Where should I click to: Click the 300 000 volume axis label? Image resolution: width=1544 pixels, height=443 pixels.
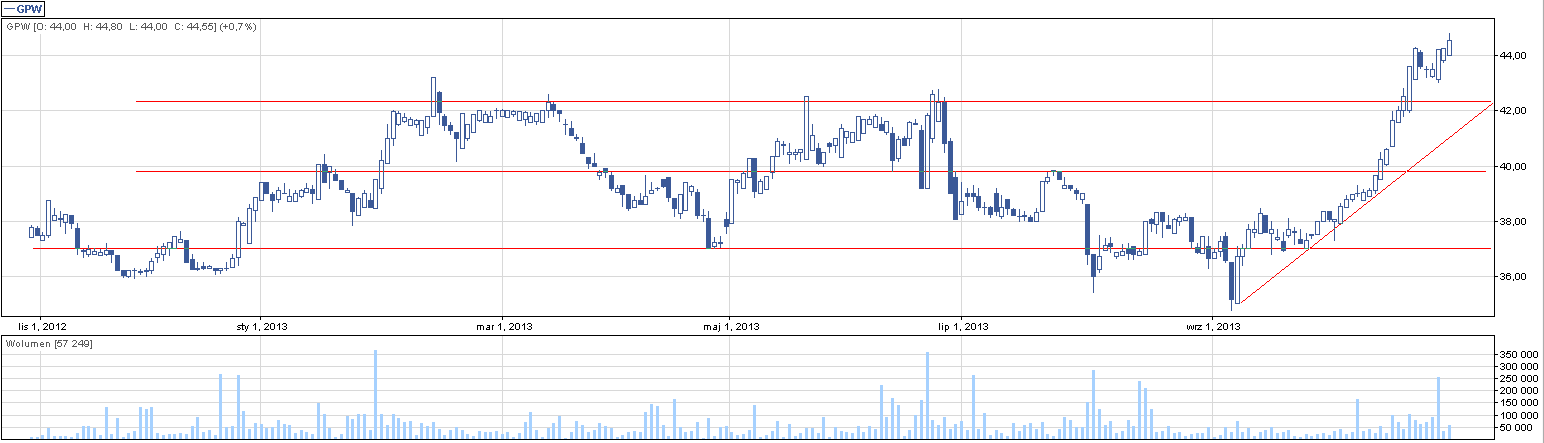(1517, 367)
